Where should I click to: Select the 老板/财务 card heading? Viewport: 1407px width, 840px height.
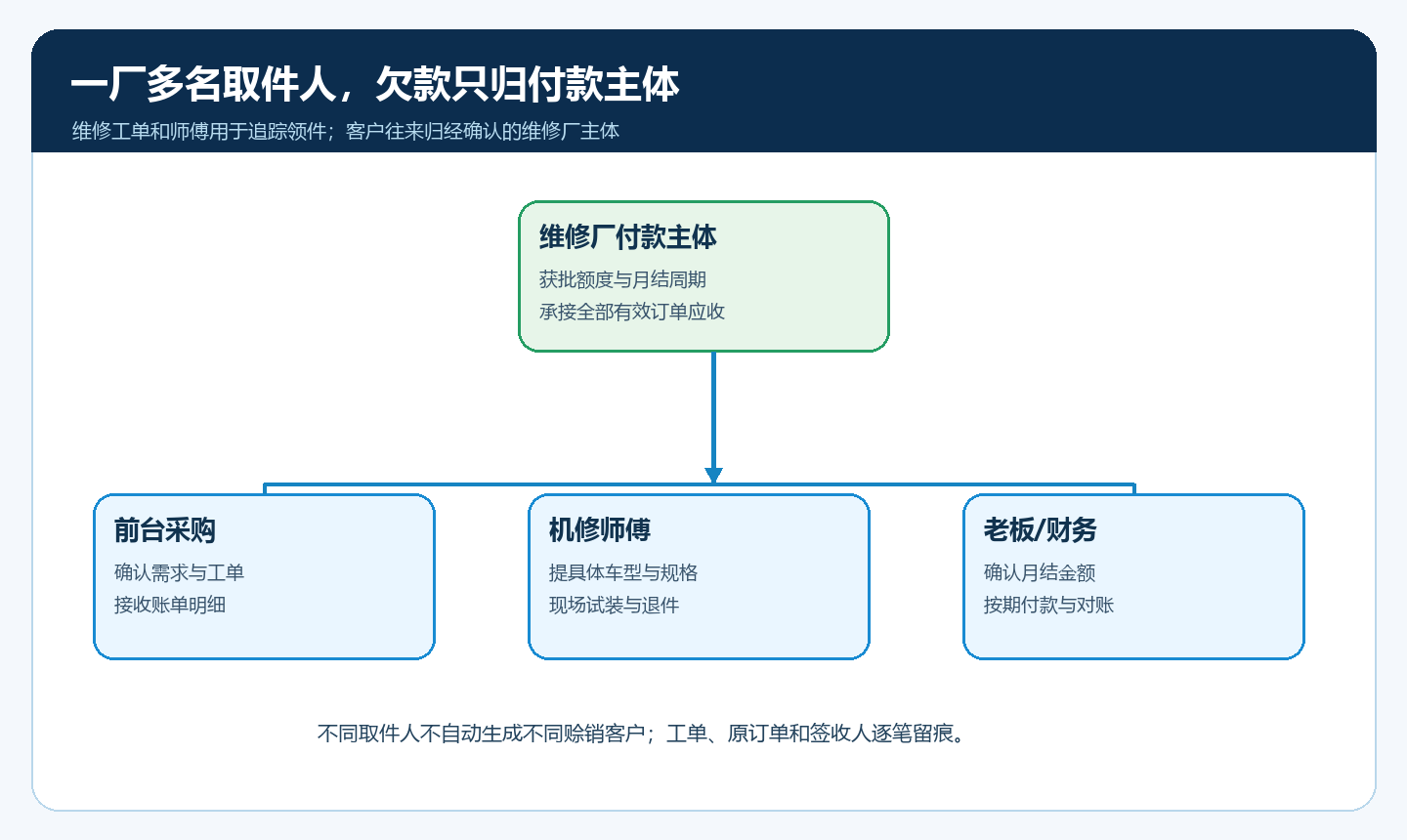tap(1040, 529)
